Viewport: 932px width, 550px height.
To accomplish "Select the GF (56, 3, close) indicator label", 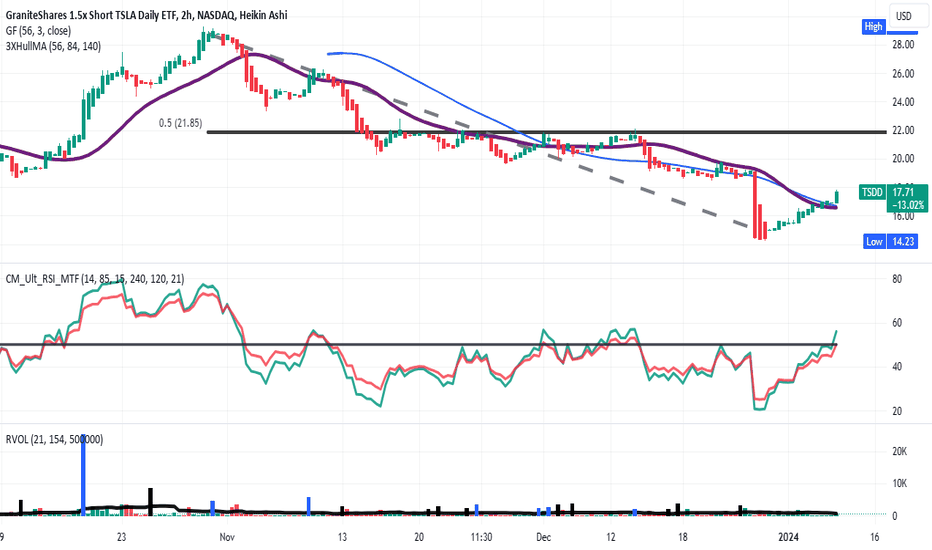I will (x=39, y=31).
